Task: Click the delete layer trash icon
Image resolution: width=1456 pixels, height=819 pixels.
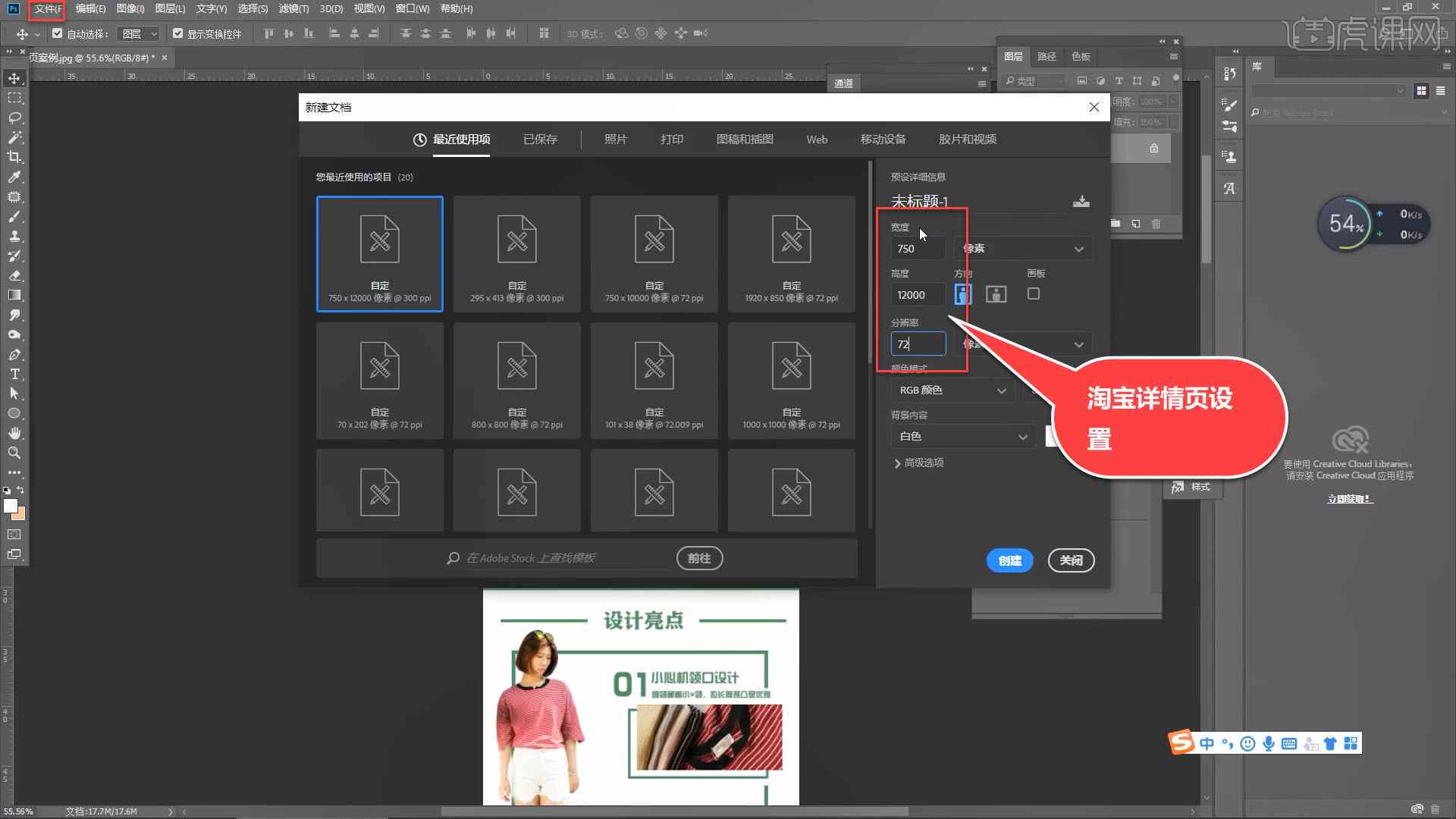Action: (1156, 224)
